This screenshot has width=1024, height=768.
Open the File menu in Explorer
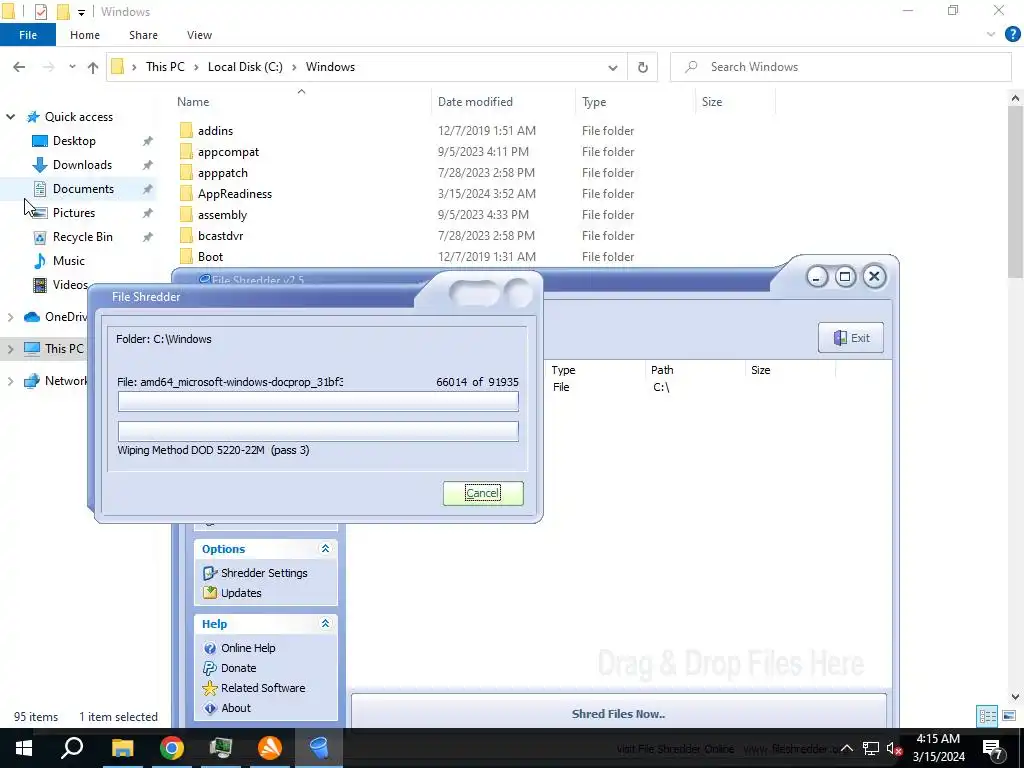(x=27, y=35)
